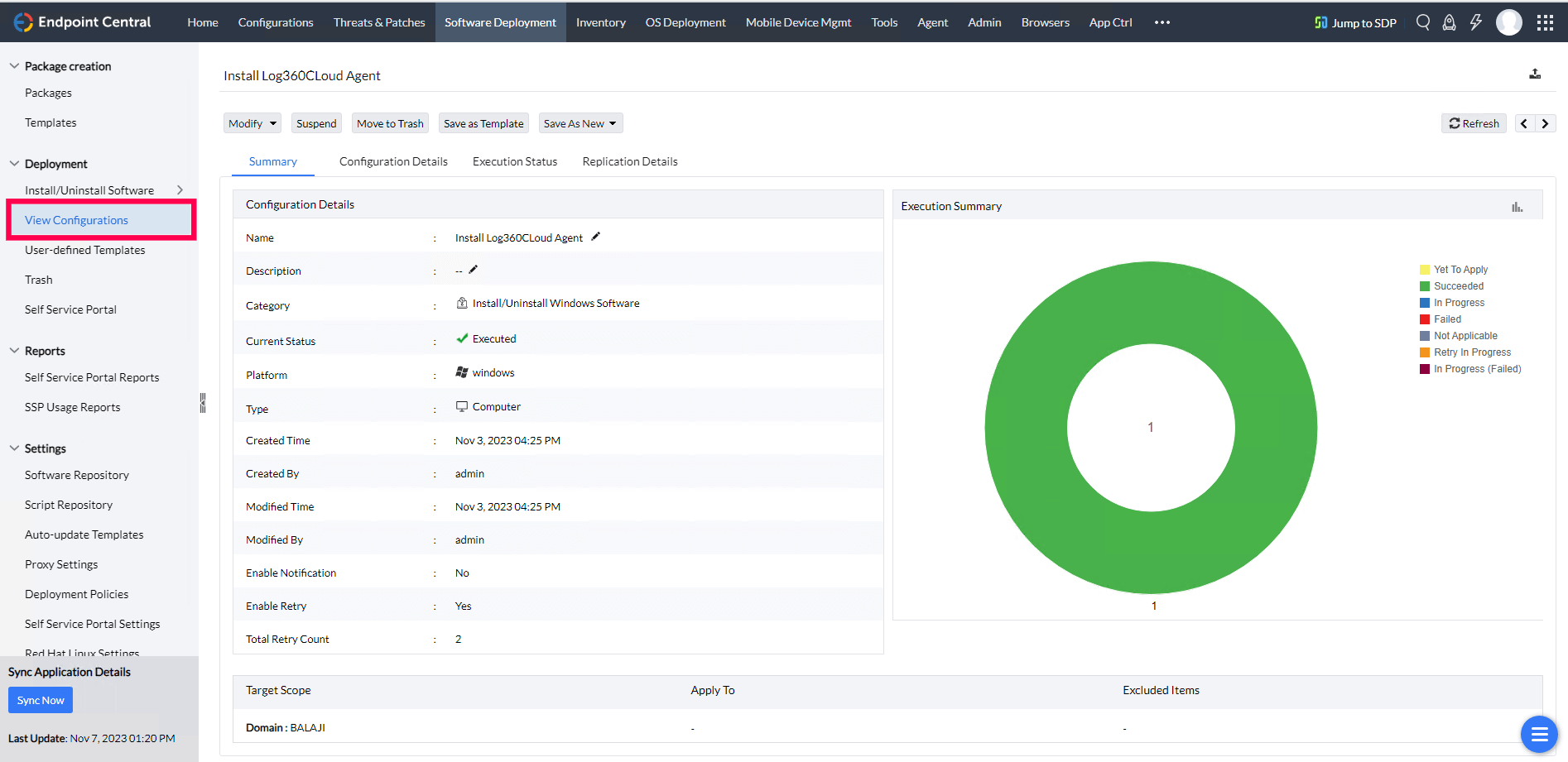Viewport: 1568px width, 762px height.
Task: Click the Save as Template button
Action: [483, 123]
